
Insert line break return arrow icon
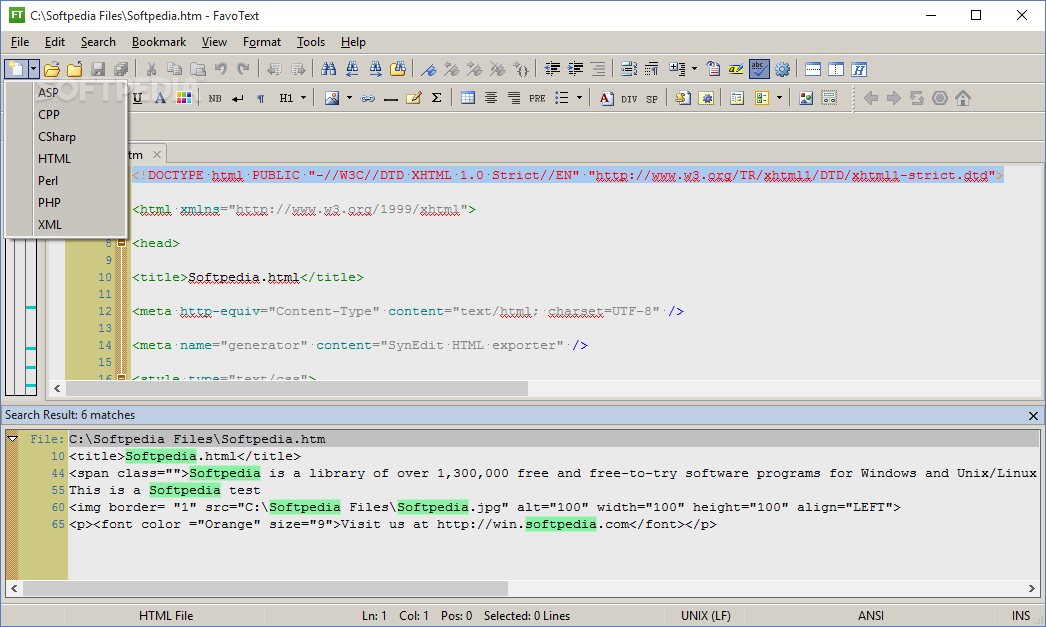238,98
